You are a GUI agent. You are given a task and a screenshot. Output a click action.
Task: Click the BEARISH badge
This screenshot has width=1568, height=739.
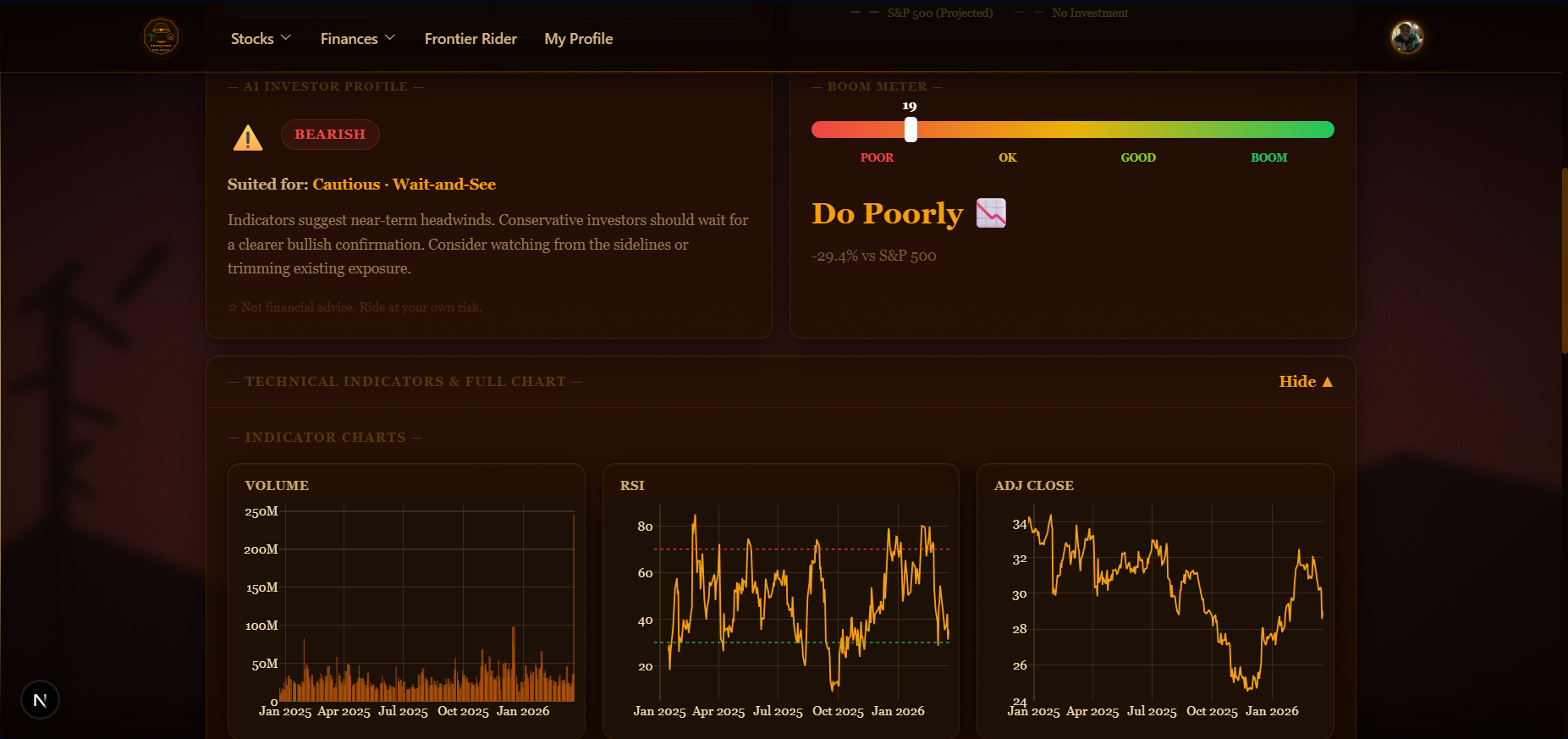pos(330,135)
